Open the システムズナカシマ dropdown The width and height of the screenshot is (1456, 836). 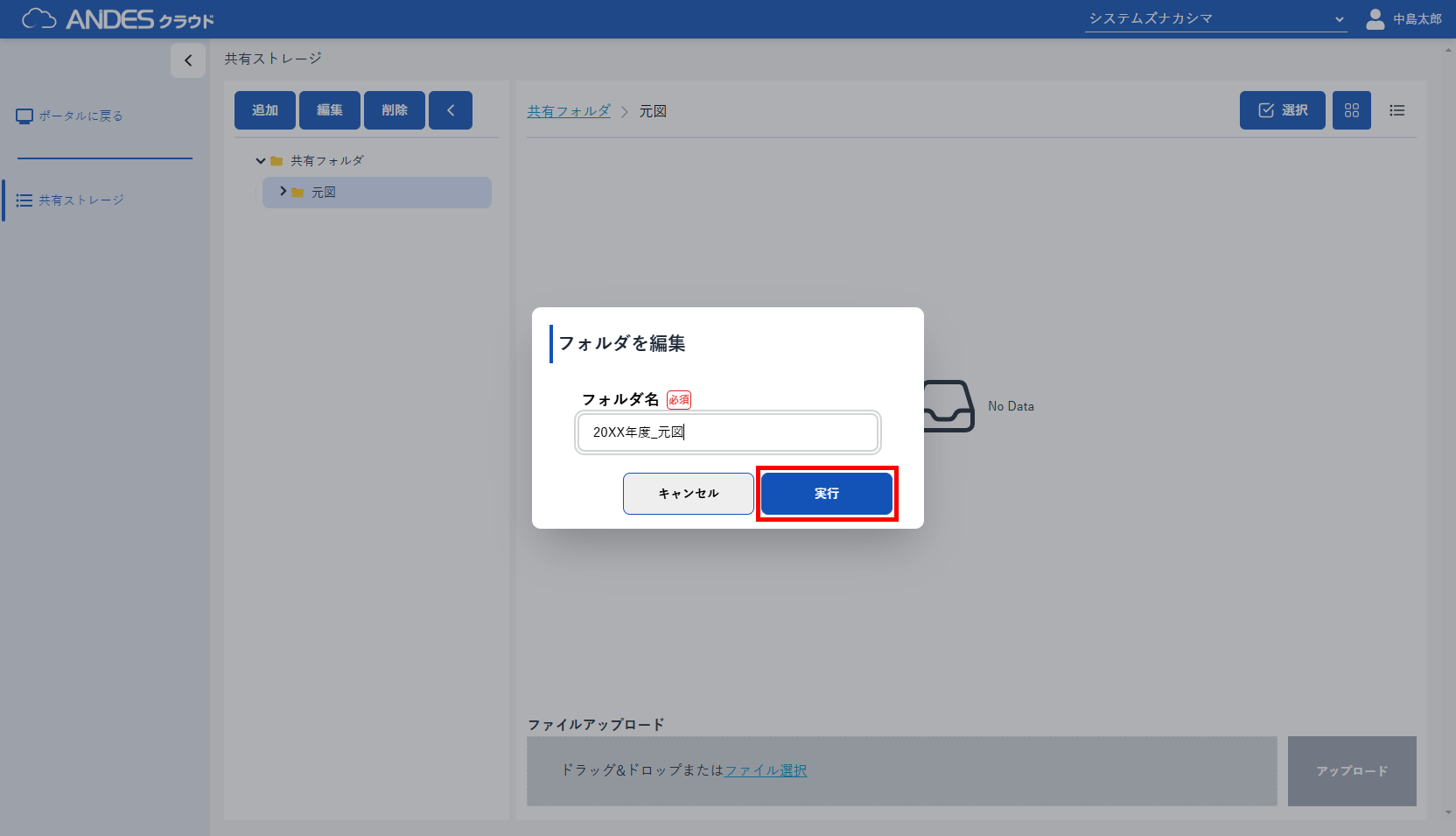[1215, 19]
